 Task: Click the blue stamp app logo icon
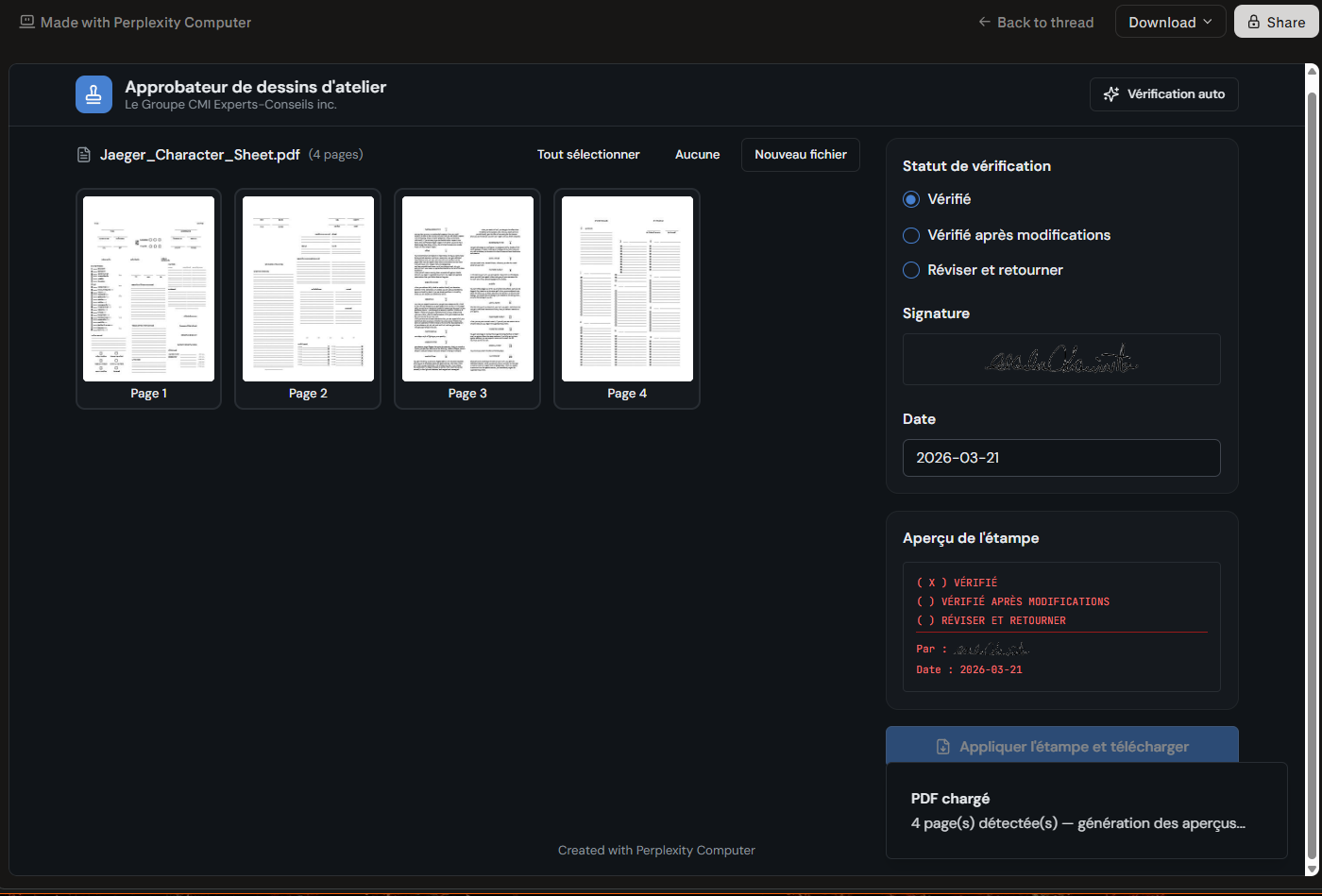tap(93, 94)
